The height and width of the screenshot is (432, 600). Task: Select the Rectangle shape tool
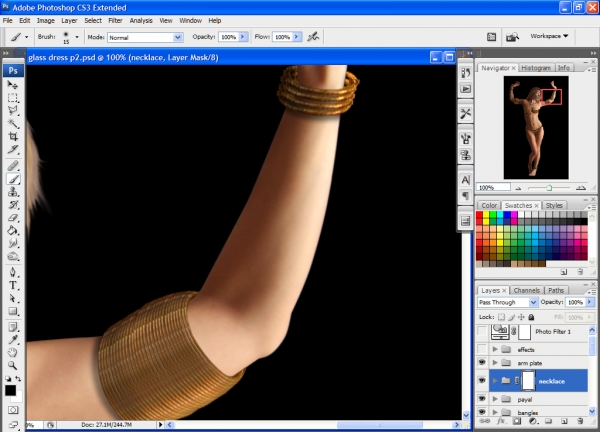tap(13, 311)
